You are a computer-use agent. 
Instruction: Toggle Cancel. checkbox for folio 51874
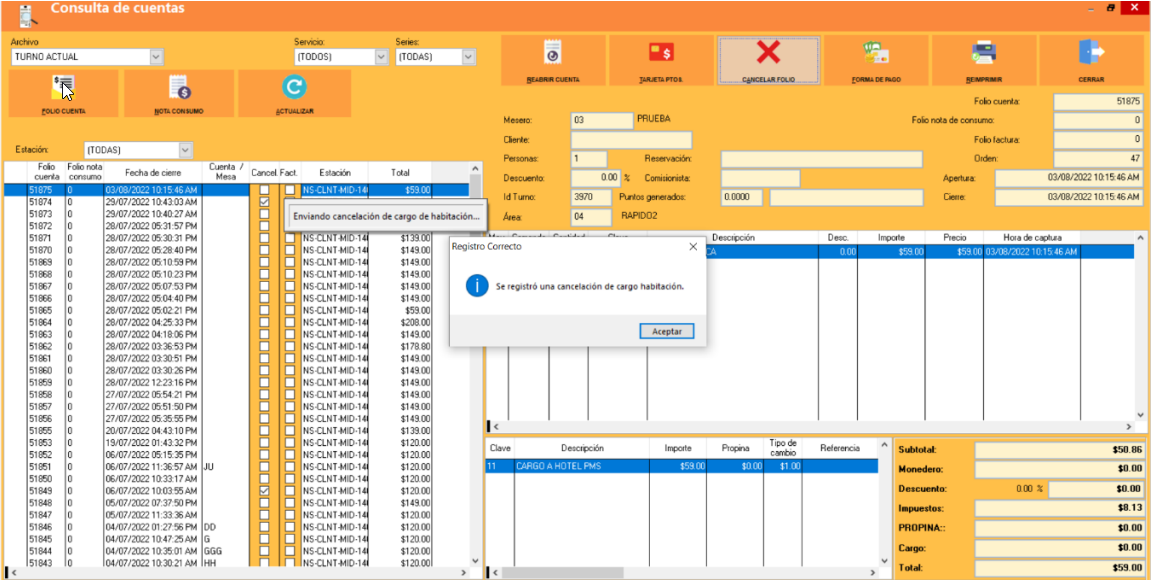pyautogui.click(x=264, y=202)
